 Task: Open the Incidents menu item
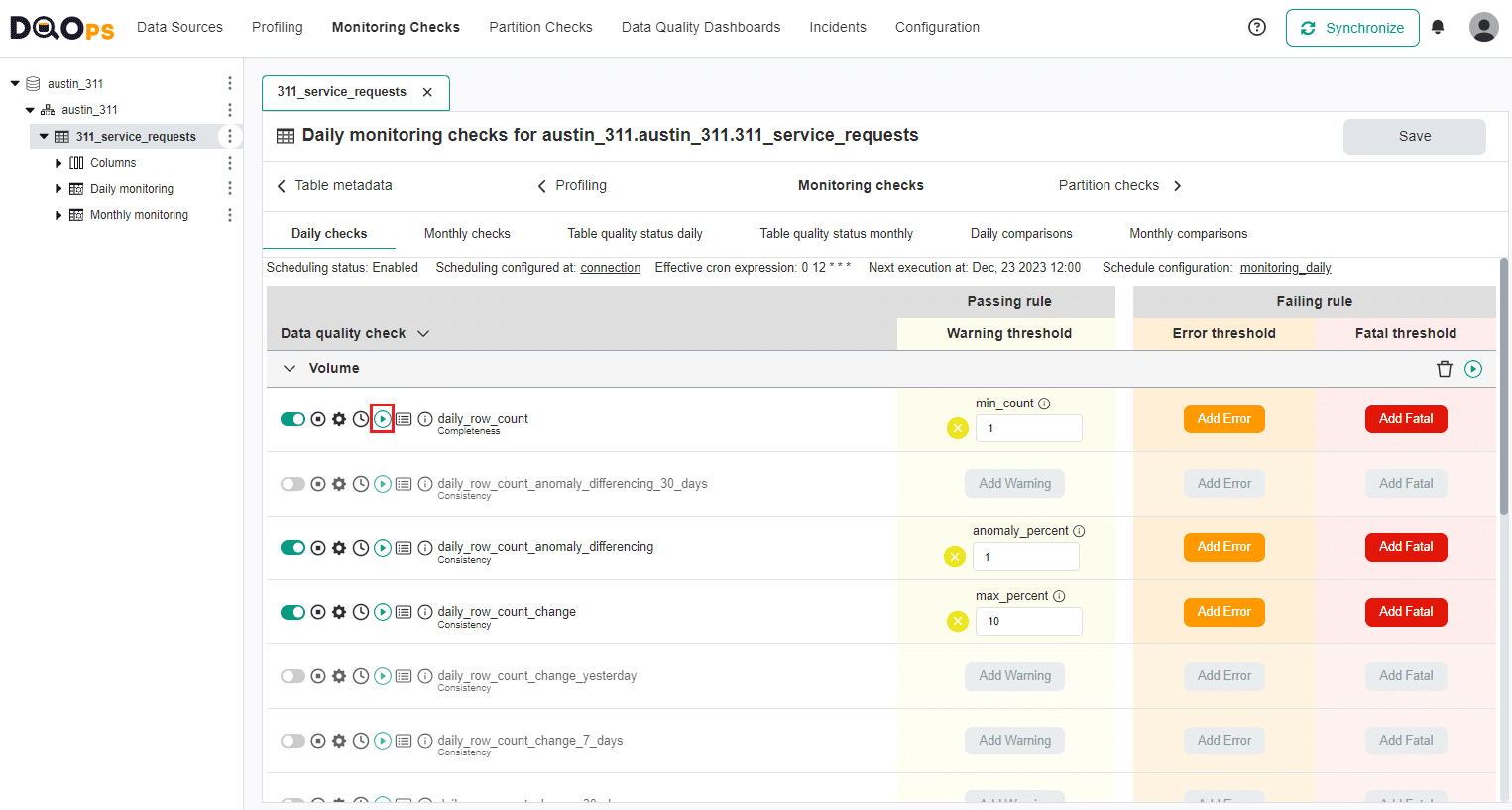pos(837,27)
